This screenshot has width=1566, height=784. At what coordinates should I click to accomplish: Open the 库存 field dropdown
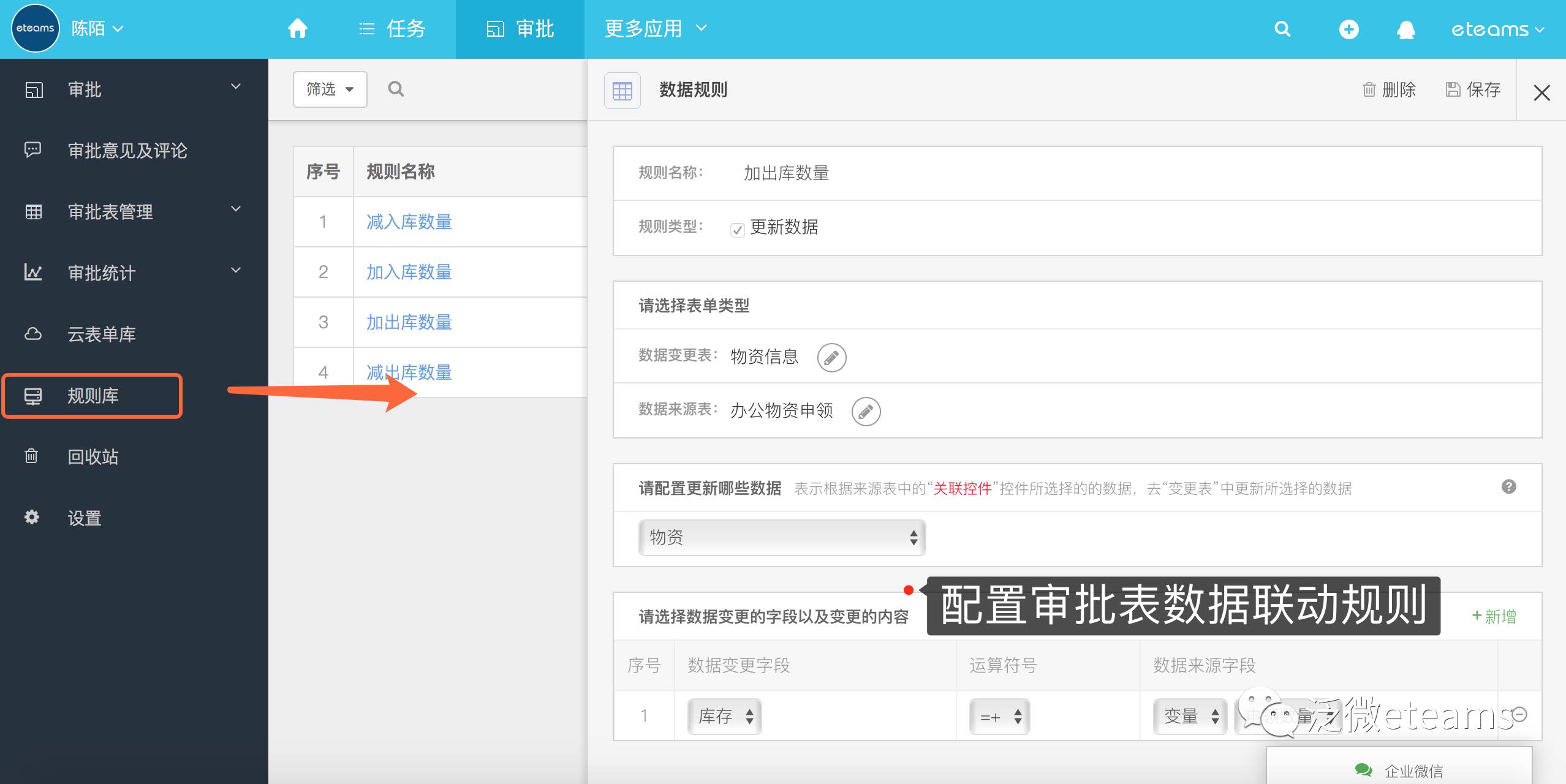click(x=724, y=716)
